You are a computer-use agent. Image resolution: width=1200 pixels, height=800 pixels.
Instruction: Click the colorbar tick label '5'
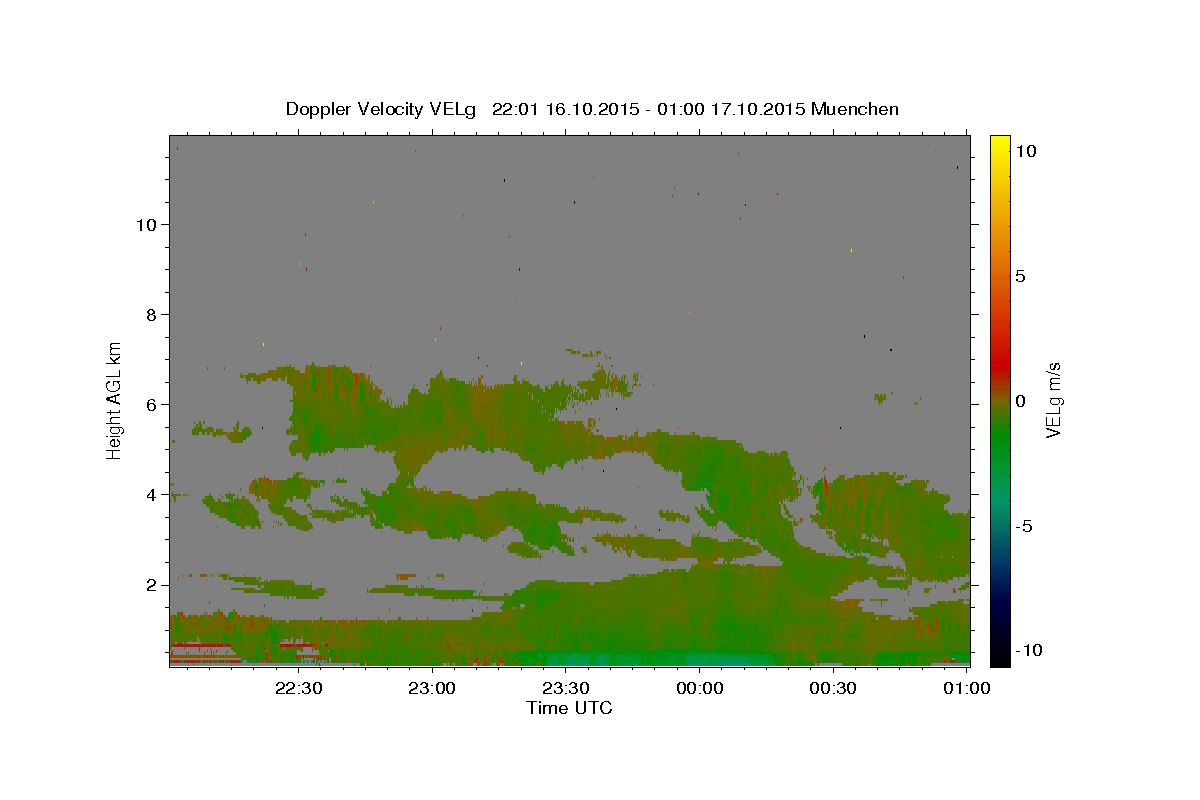pyautogui.click(x=1020, y=276)
